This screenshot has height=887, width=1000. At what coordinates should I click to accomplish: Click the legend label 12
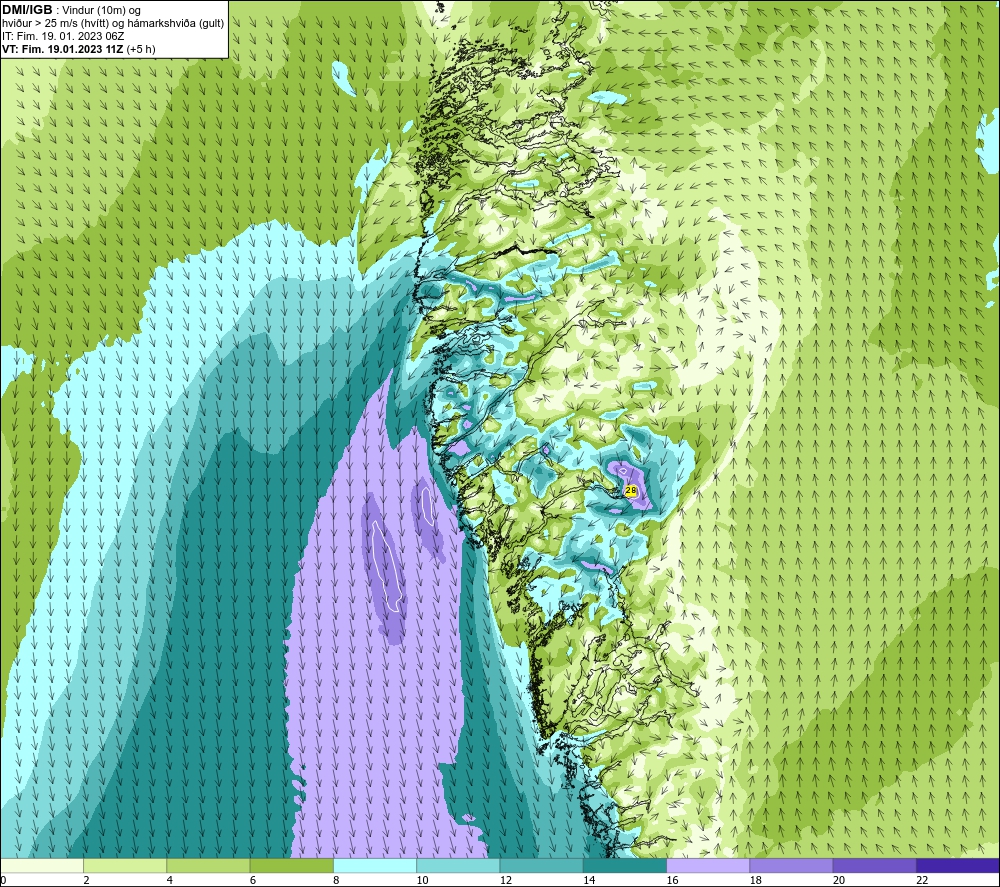point(506,880)
